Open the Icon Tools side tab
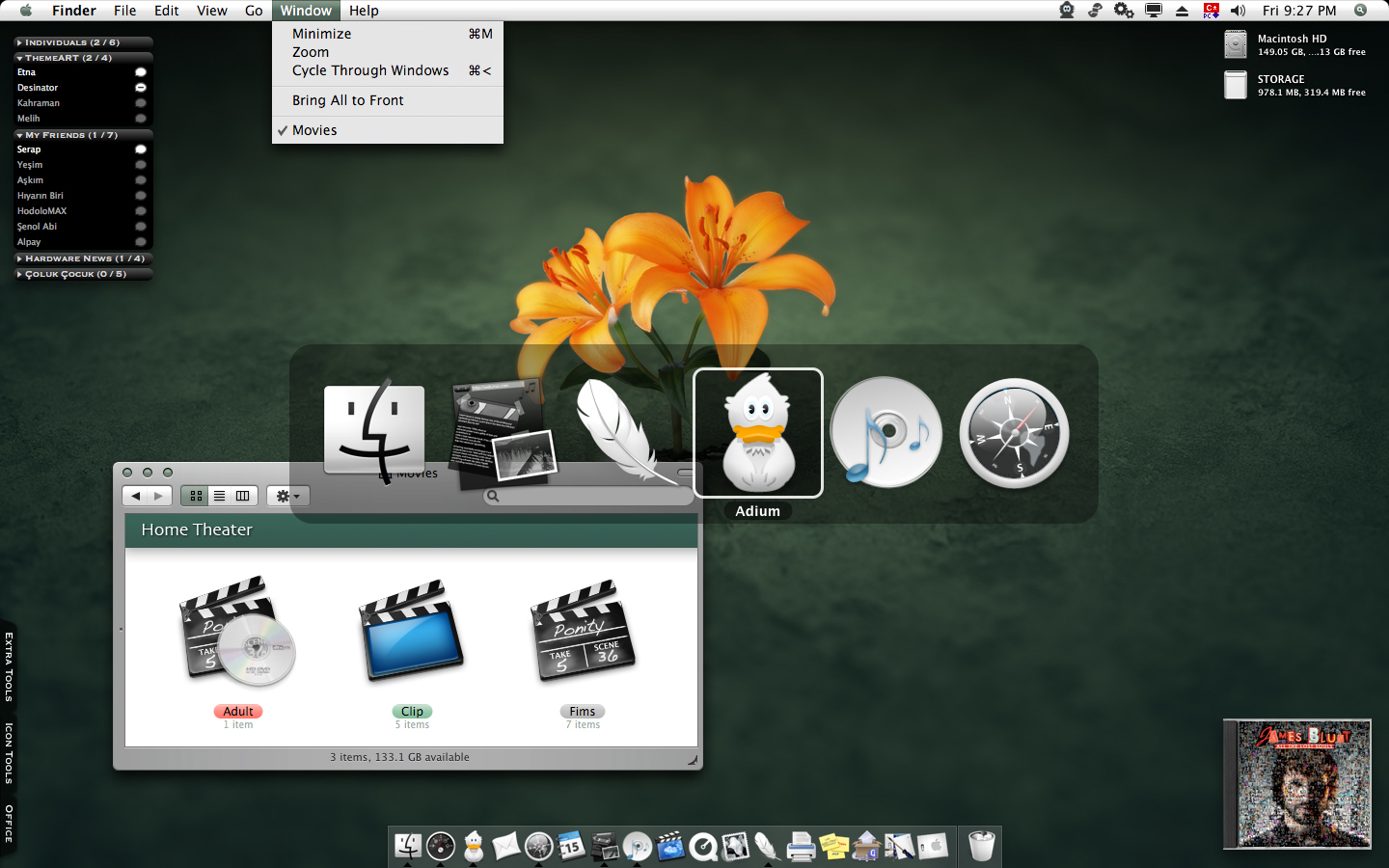Viewport: 1389px width, 868px height. click(x=8, y=753)
